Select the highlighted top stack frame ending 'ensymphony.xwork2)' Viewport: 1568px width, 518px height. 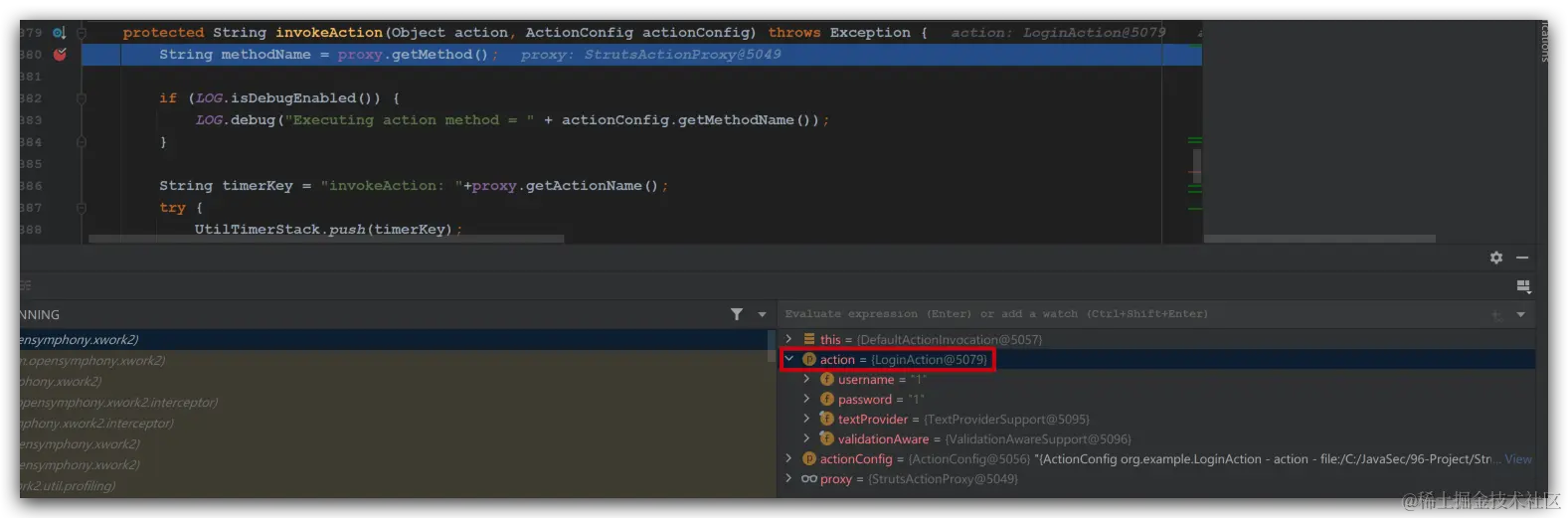click(393, 339)
